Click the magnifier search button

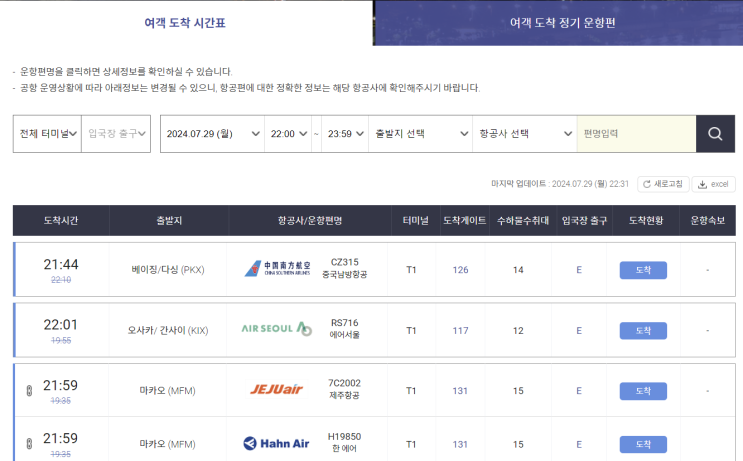(715, 134)
